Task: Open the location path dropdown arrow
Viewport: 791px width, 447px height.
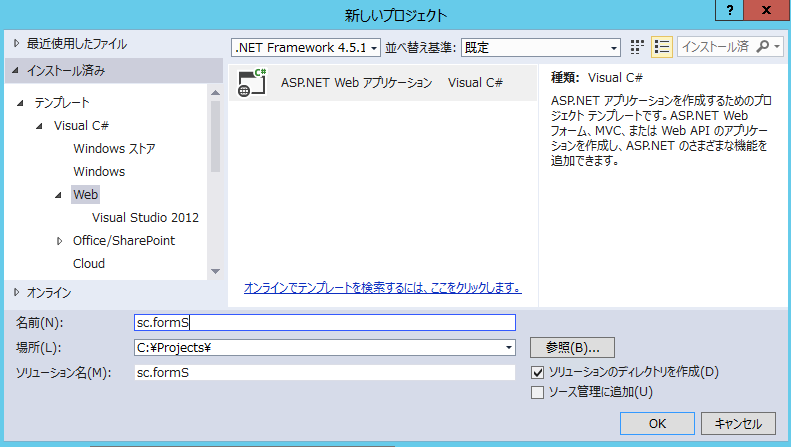Action: (x=509, y=348)
